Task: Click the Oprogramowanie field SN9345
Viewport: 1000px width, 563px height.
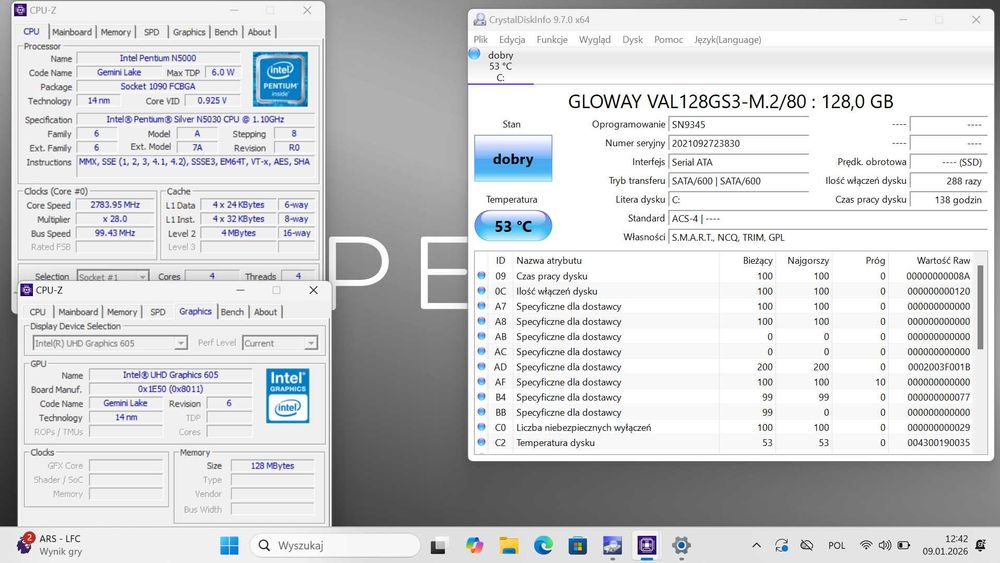Action: click(738, 124)
